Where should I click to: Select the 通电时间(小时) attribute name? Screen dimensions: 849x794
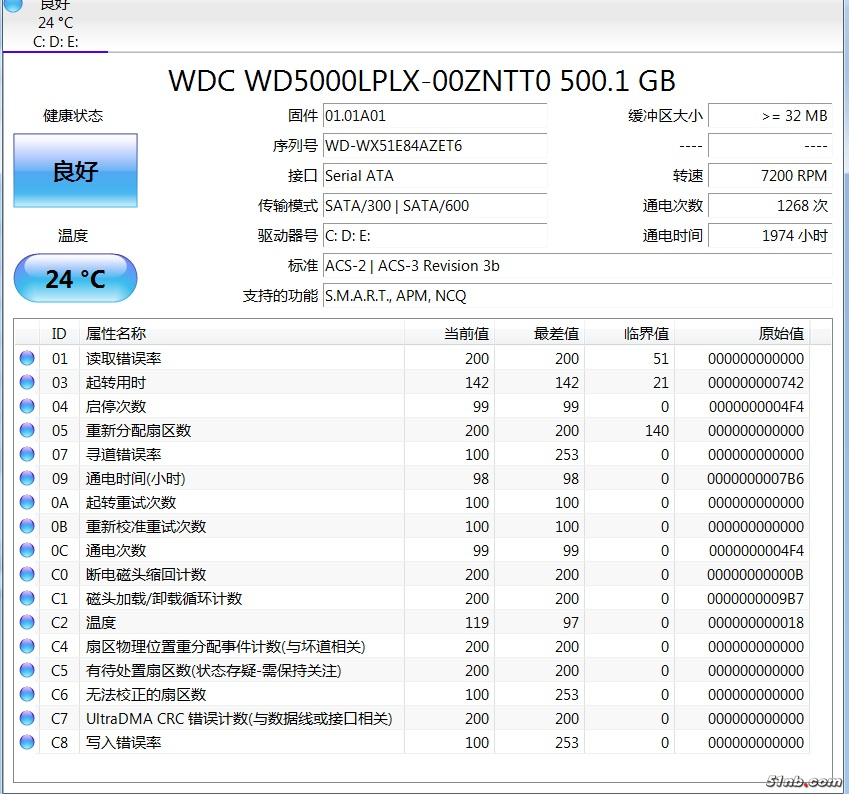tap(135, 478)
